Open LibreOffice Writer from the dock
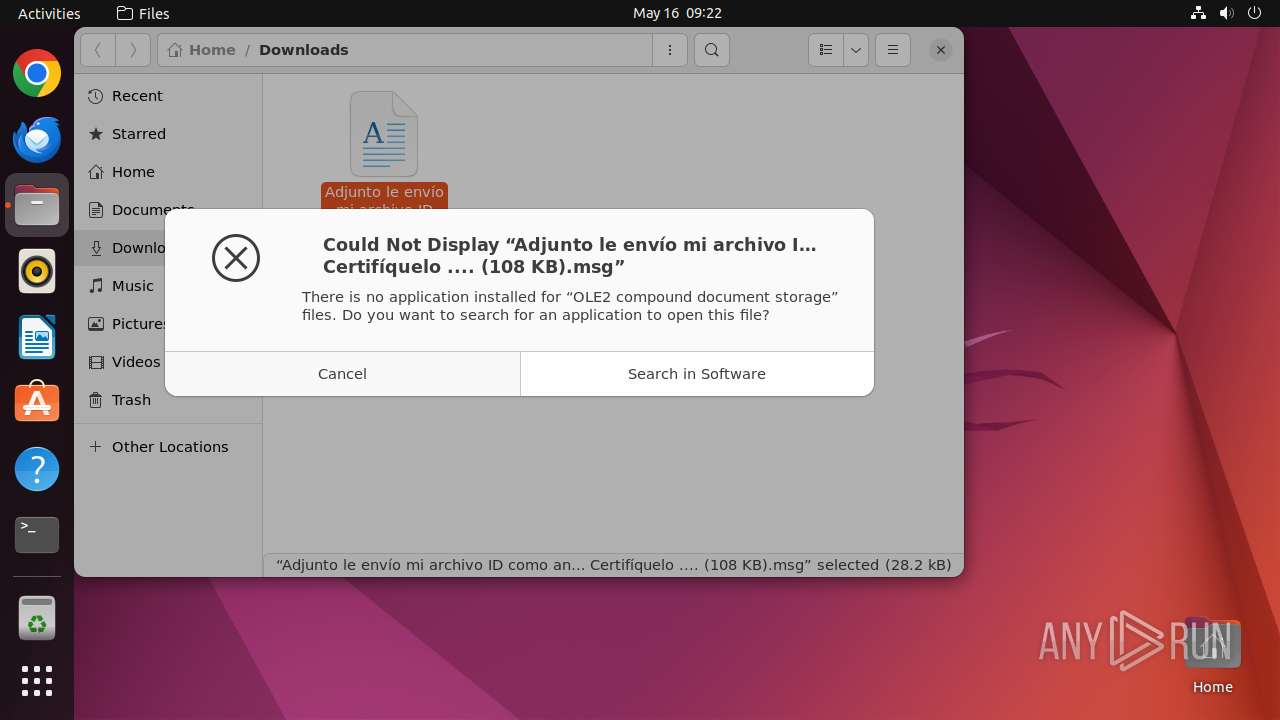 [x=37, y=337]
